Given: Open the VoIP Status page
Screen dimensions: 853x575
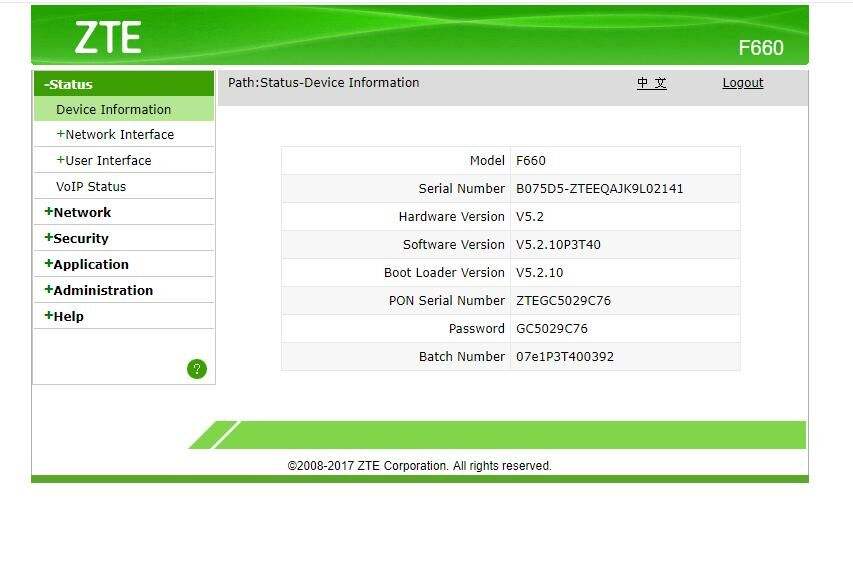Looking at the screenshot, I should point(91,187).
